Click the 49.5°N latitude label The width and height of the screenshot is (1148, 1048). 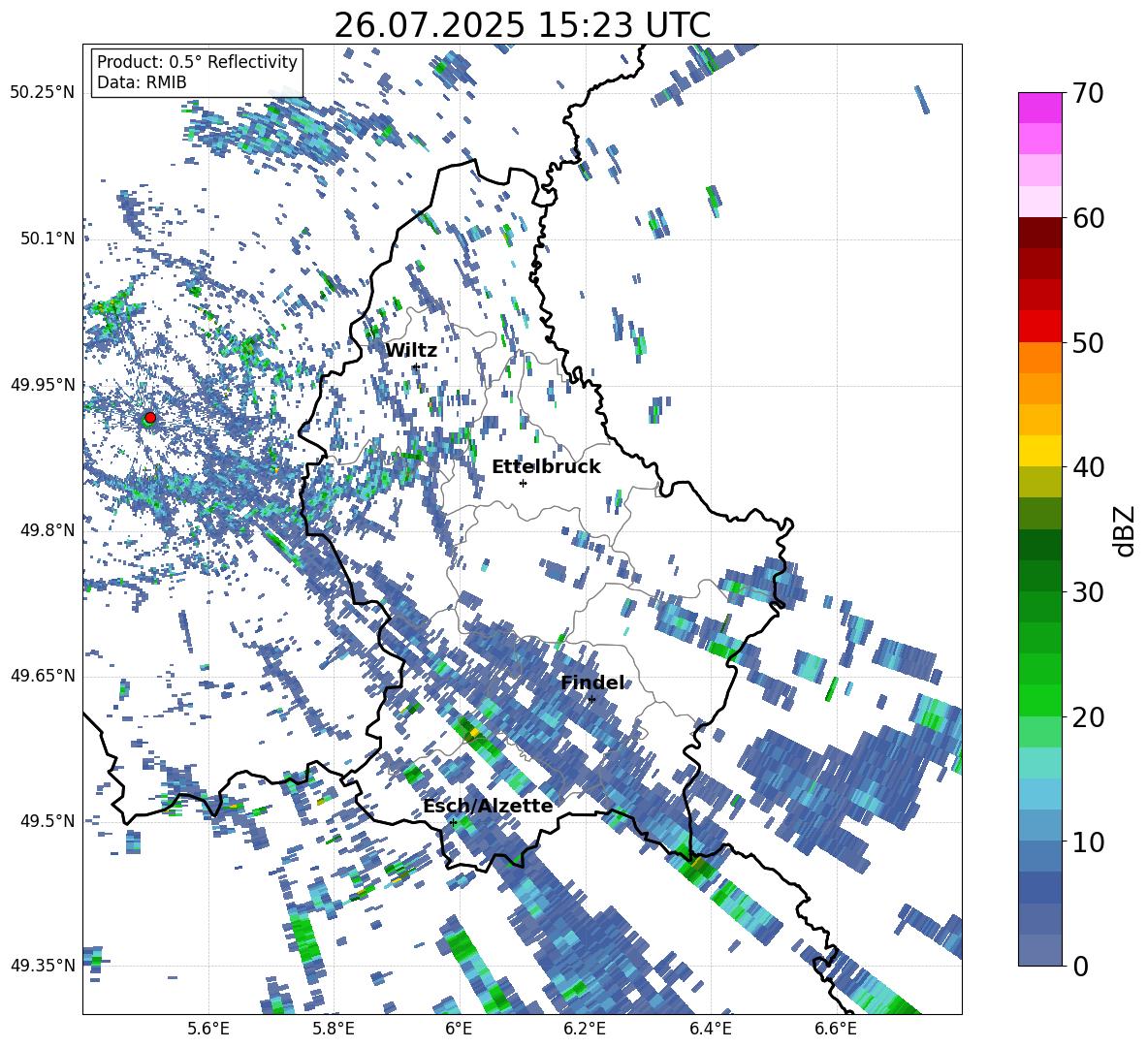pyautogui.click(x=48, y=820)
